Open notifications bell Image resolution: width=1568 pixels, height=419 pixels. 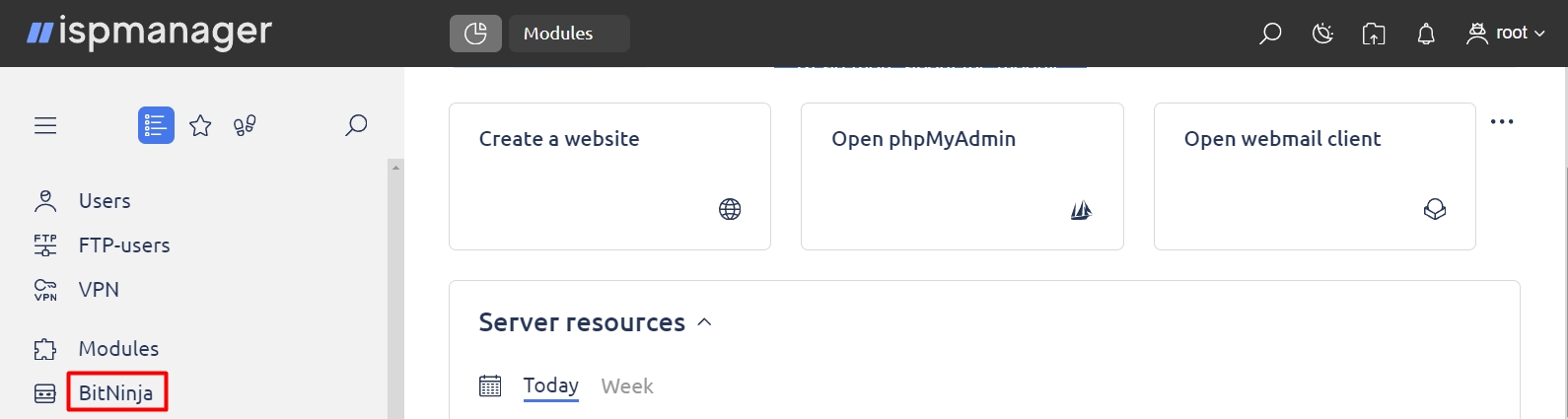[x=1426, y=34]
